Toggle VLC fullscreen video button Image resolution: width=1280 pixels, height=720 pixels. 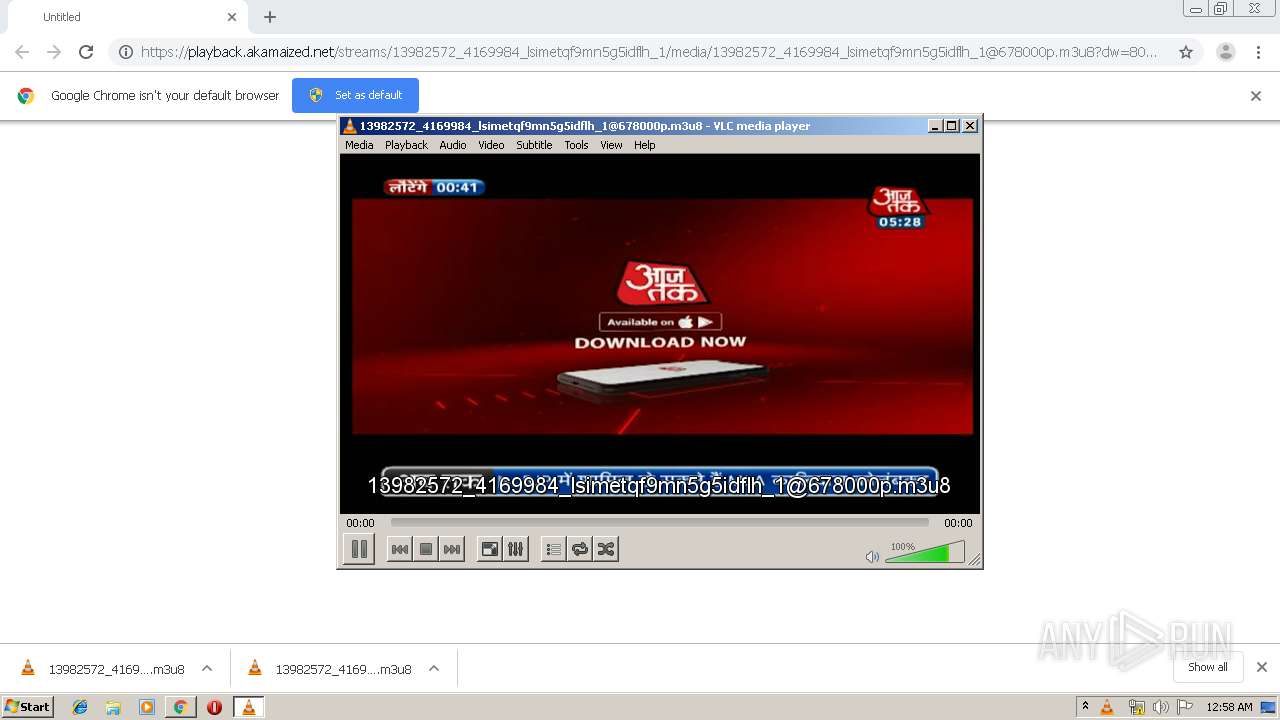489,549
